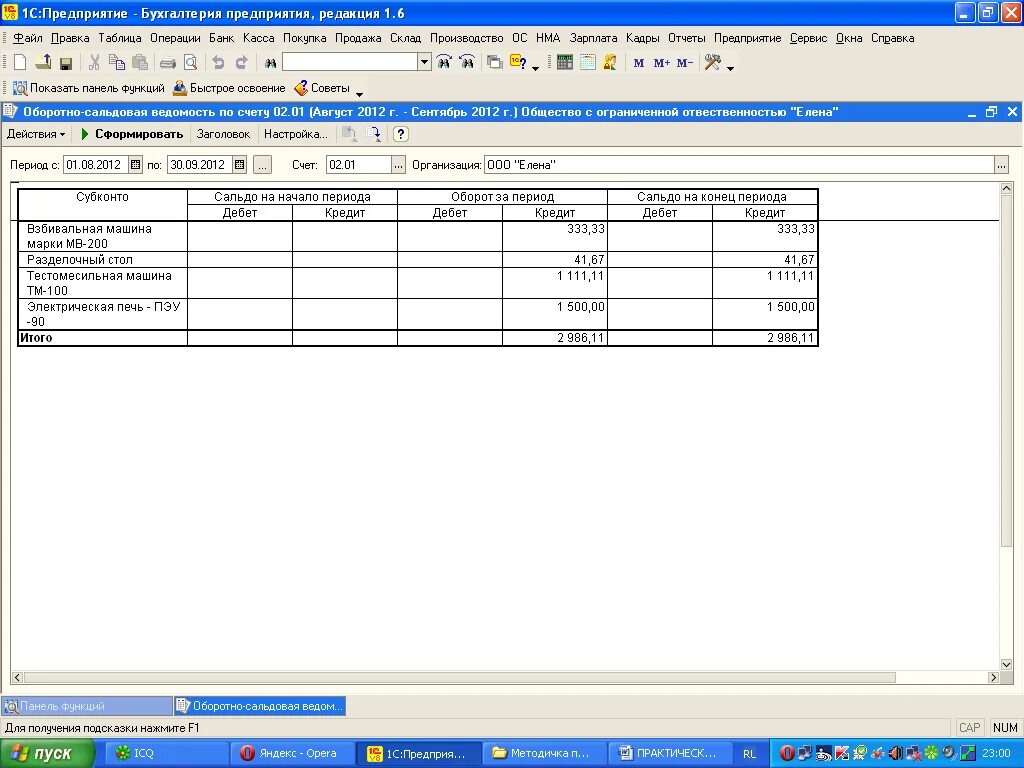The image size is (1024, 768).
Task: Click the Тестомесильная машина ТМ-100 row
Action: [x=417, y=283]
